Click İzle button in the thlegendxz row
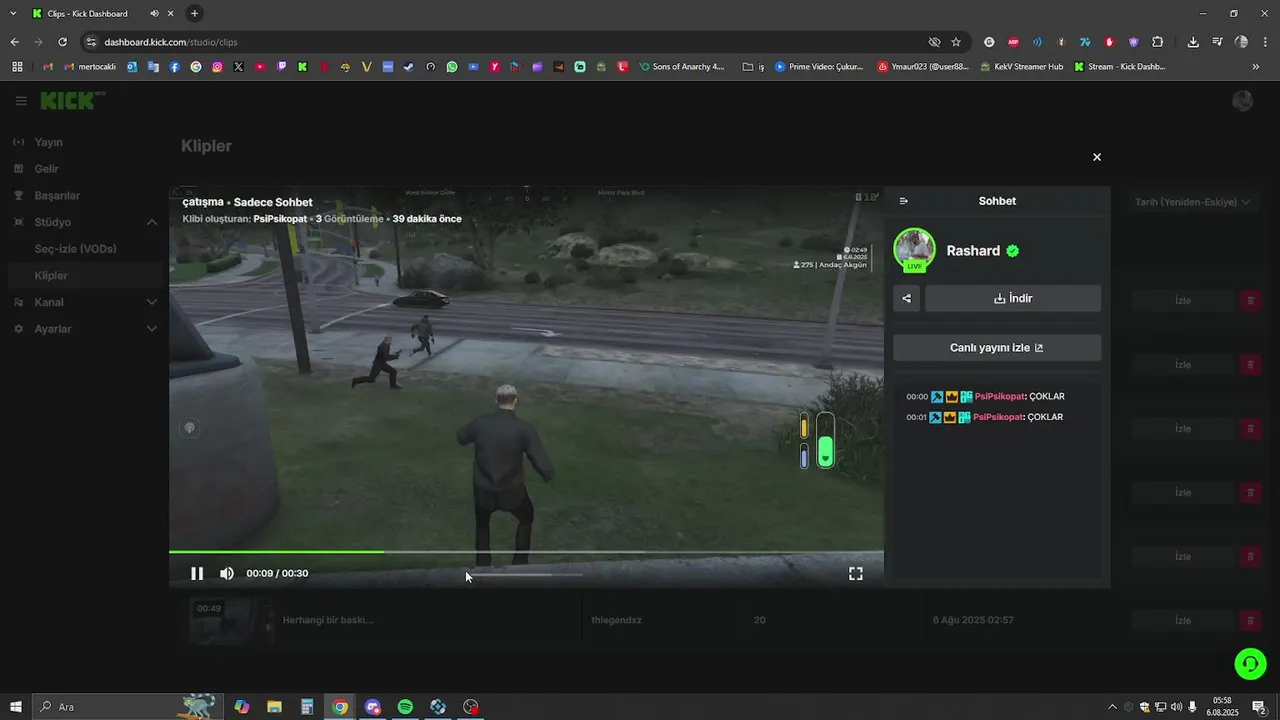Screen dimensions: 1280x720 [x=1183, y=621]
